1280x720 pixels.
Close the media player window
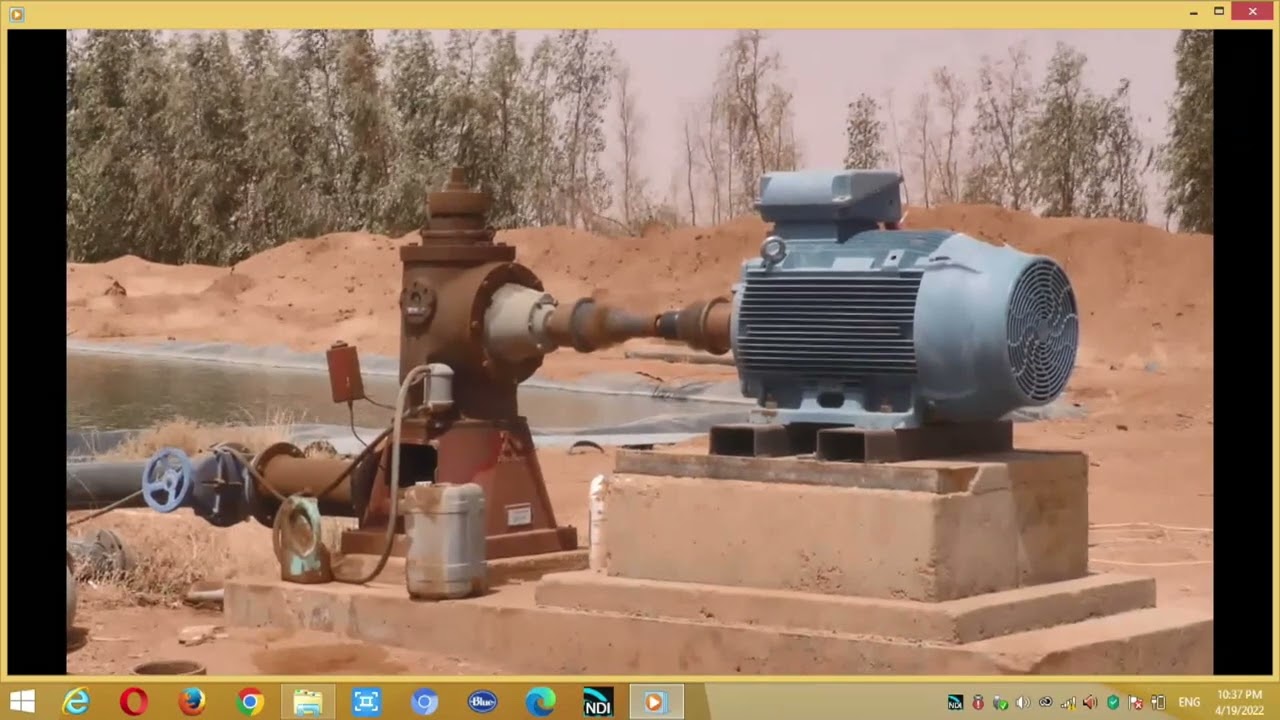tap(1253, 12)
